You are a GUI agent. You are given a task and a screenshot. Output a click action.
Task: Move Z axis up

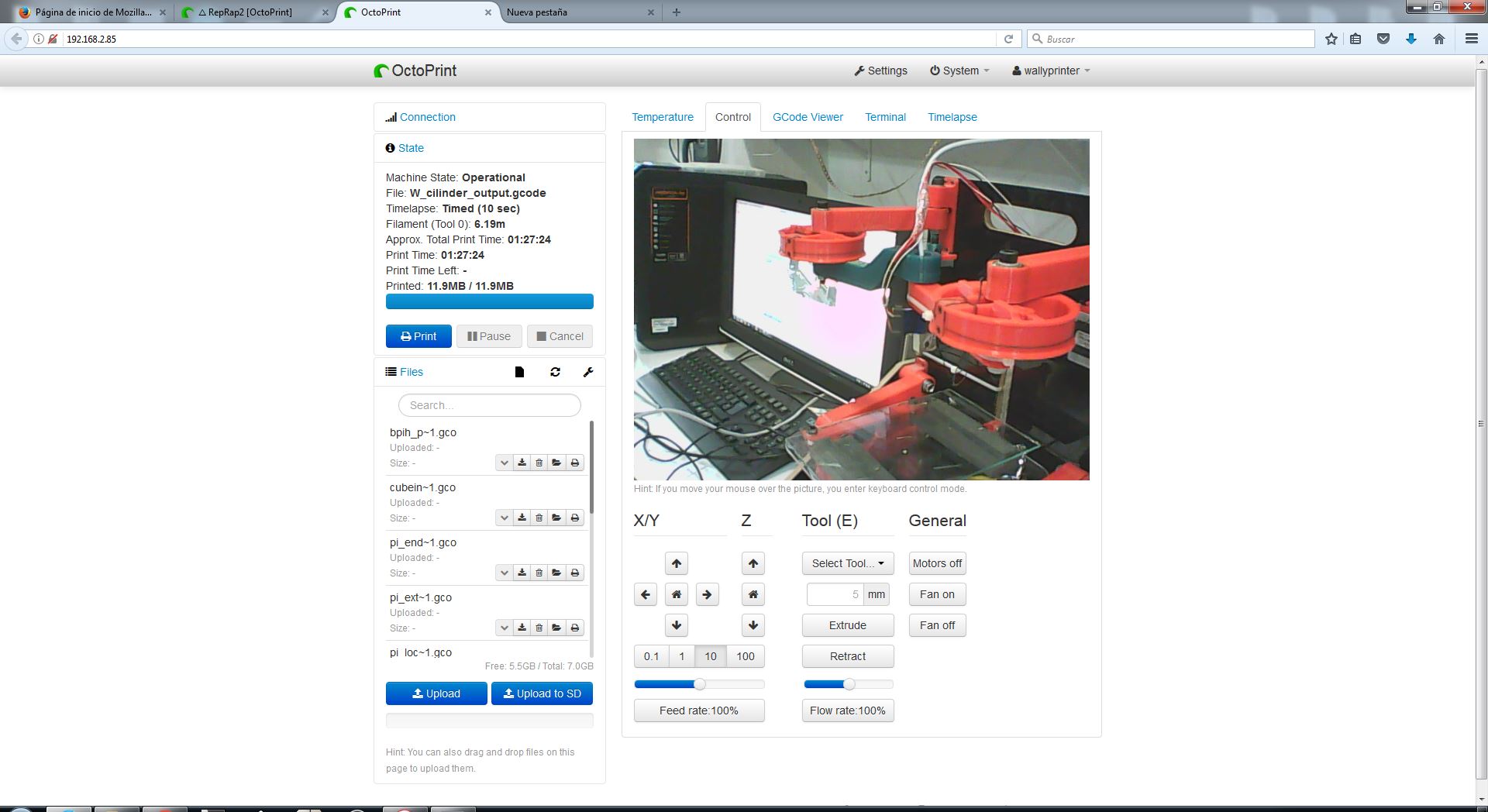[753, 563]
